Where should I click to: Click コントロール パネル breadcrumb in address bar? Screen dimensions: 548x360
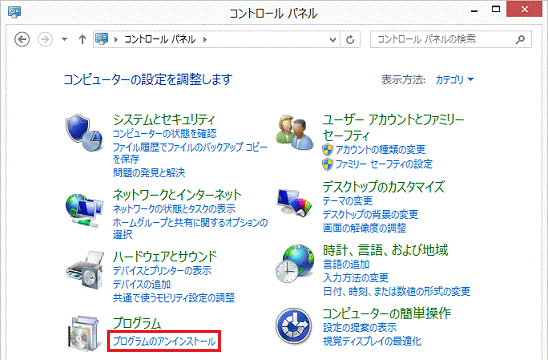160,39
